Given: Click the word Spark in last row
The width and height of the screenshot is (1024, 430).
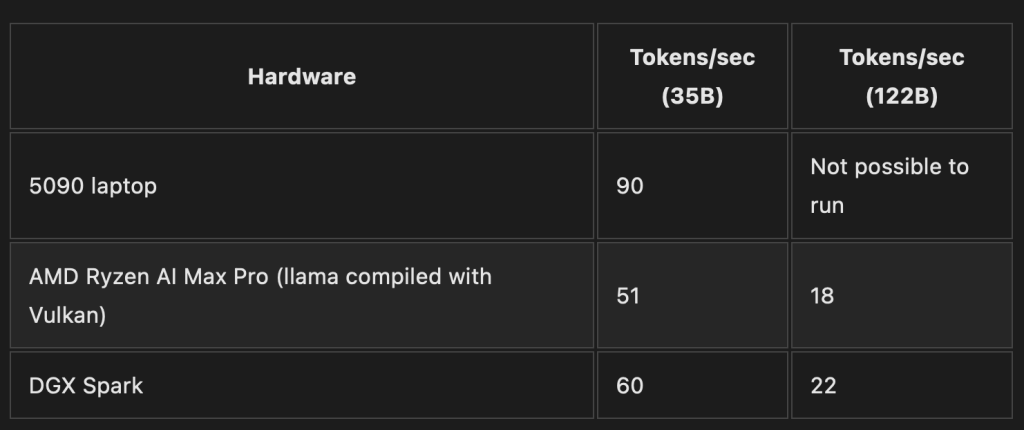Looking at the screenshot, I should point(112,385).
